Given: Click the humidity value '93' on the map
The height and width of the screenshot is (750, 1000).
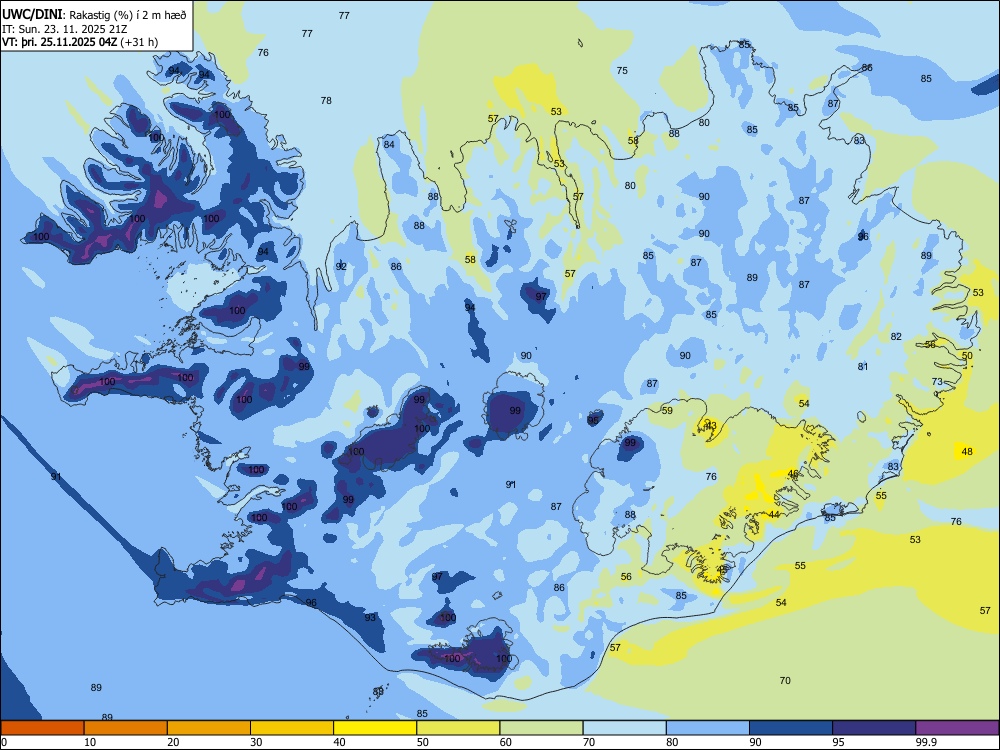Looking at the screenshot, I should [370, 618].
